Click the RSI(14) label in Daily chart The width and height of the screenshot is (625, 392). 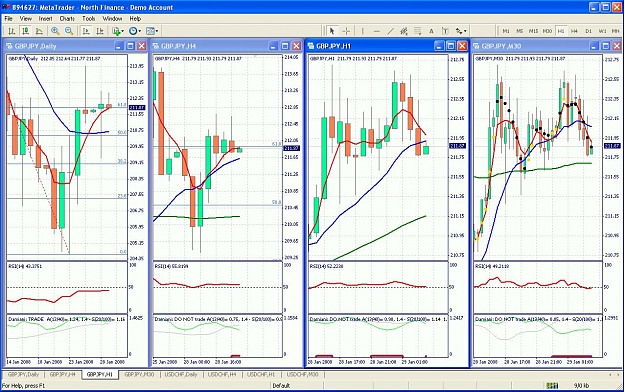(25, 266)
